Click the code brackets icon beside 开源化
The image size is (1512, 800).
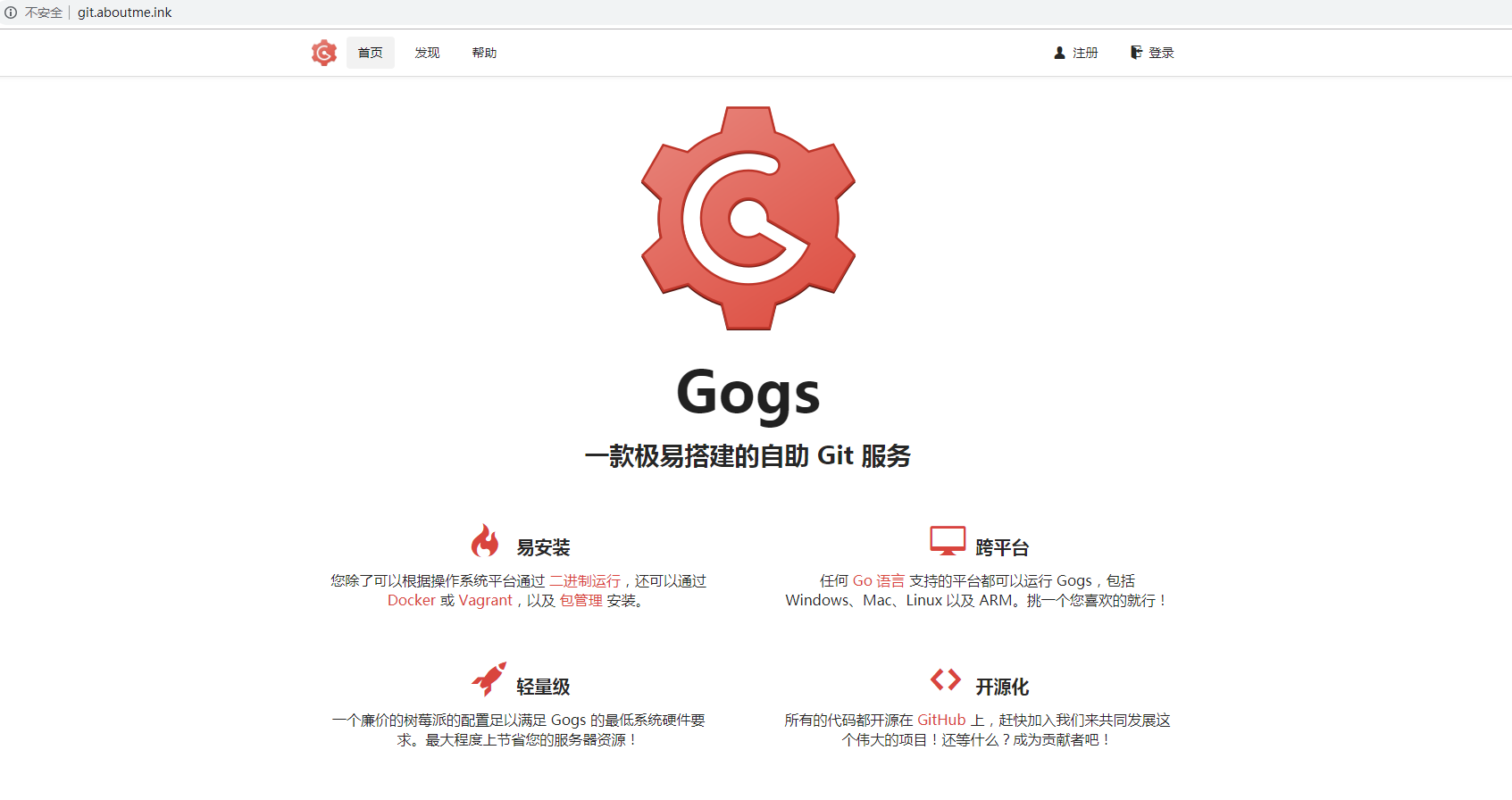pos(946,679)
